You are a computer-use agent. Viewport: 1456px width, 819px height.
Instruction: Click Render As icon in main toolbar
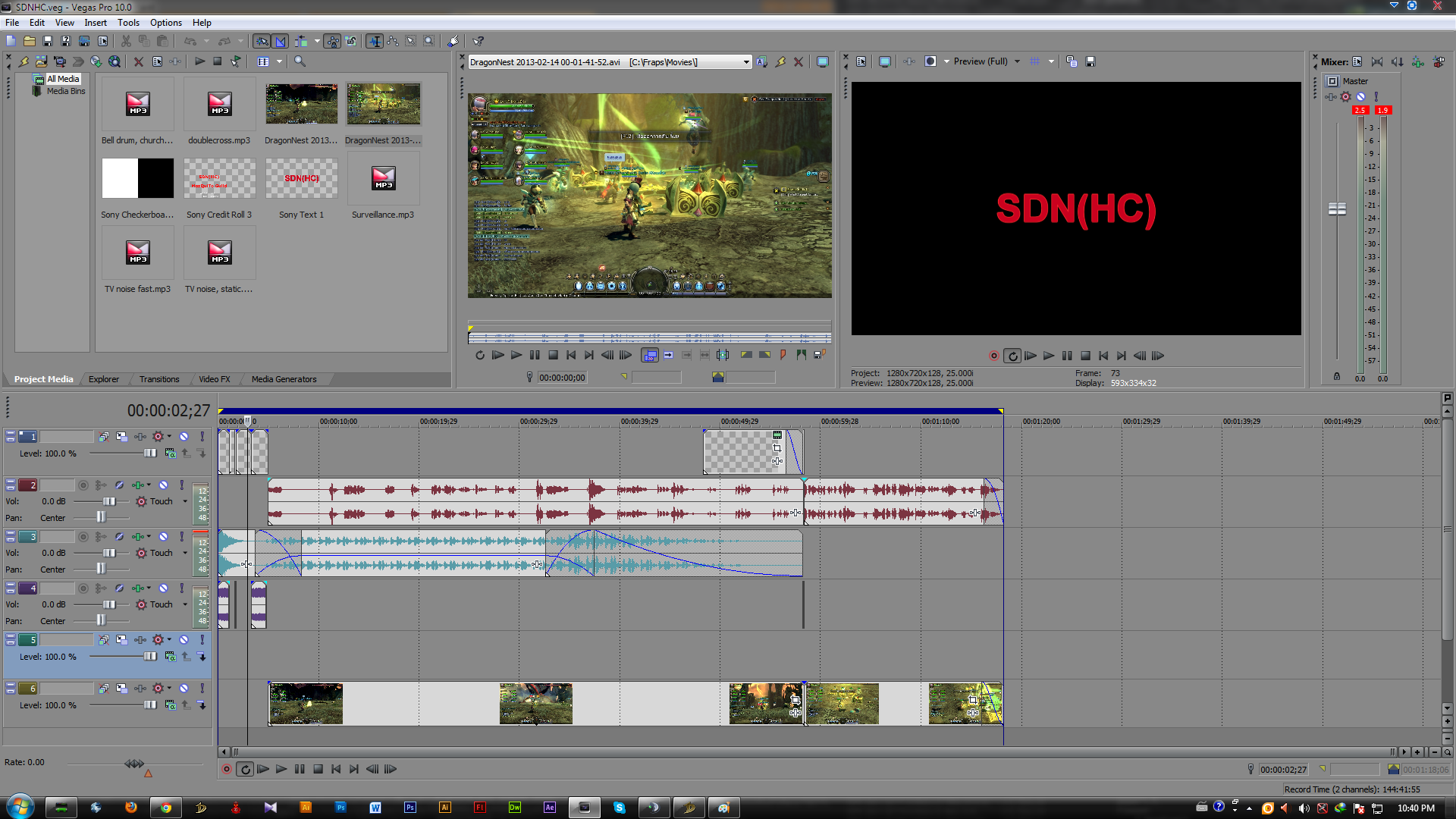click(84, 41)
